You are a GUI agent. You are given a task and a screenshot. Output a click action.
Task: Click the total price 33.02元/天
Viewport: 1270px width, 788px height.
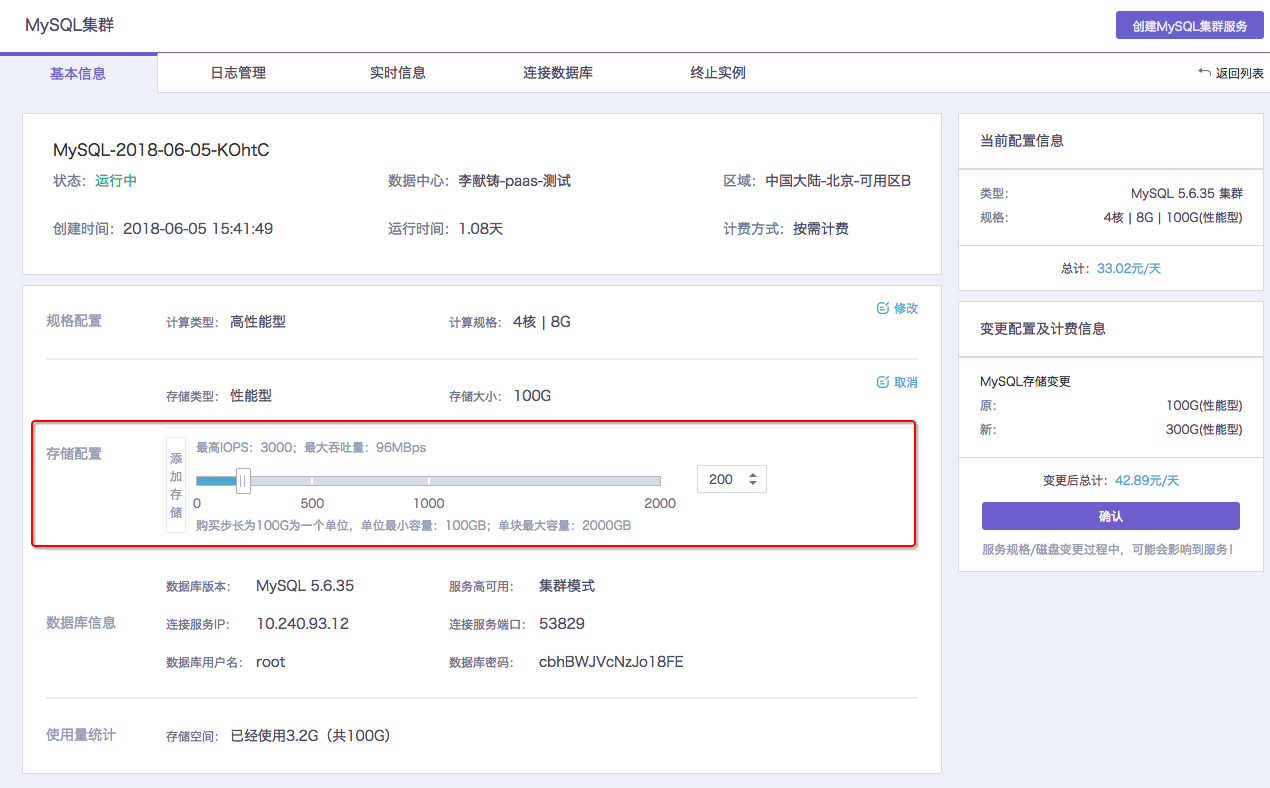[x=1129, y=268]
